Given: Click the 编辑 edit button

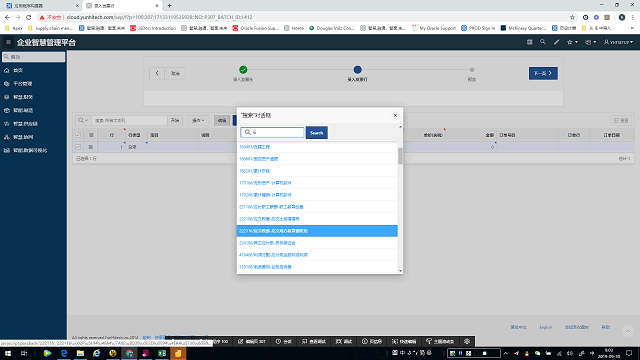Looking at the screenshot, I should pos(222,120).
